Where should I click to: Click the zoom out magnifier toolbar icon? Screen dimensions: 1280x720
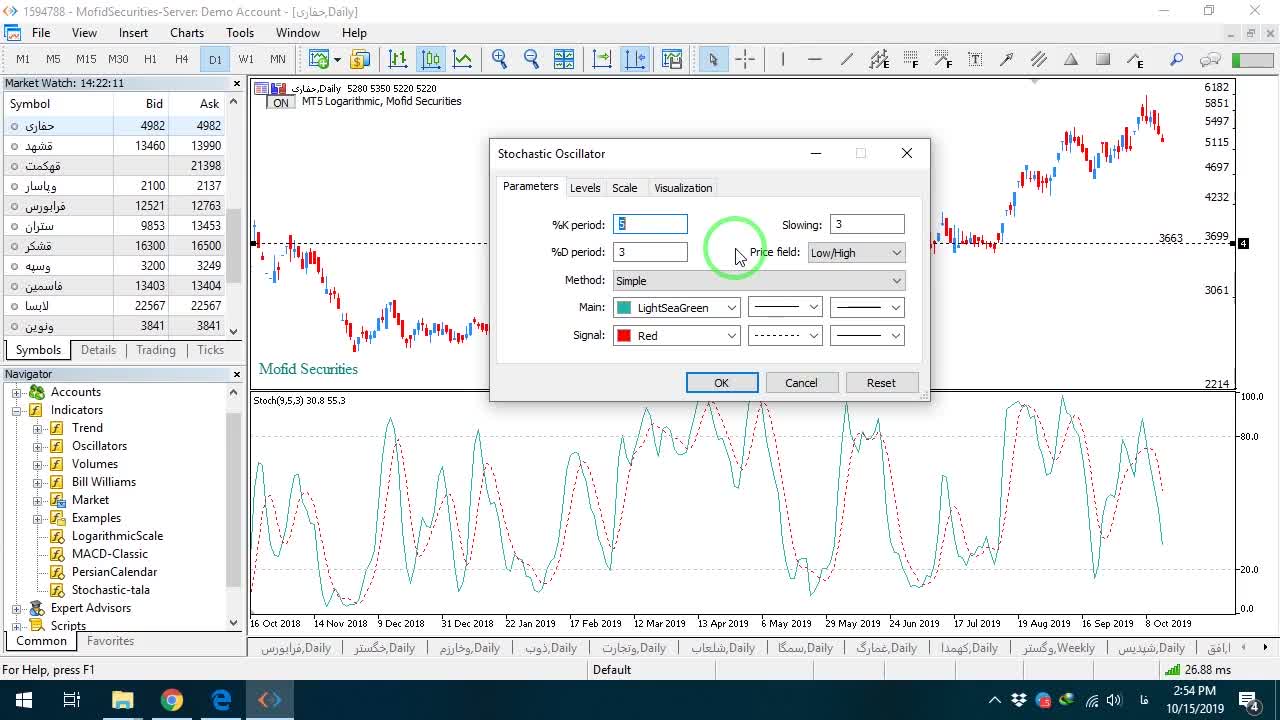pos(531,59)
